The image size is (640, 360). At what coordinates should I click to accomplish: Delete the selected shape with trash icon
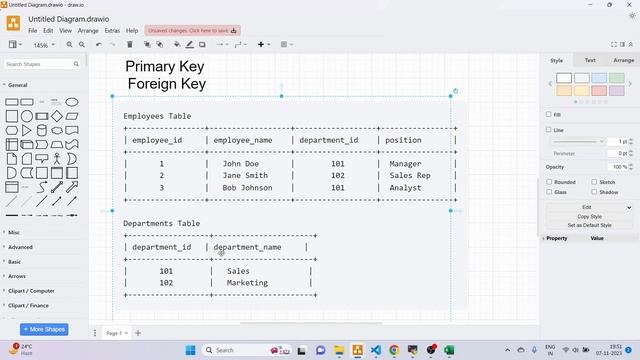point(130,44)
